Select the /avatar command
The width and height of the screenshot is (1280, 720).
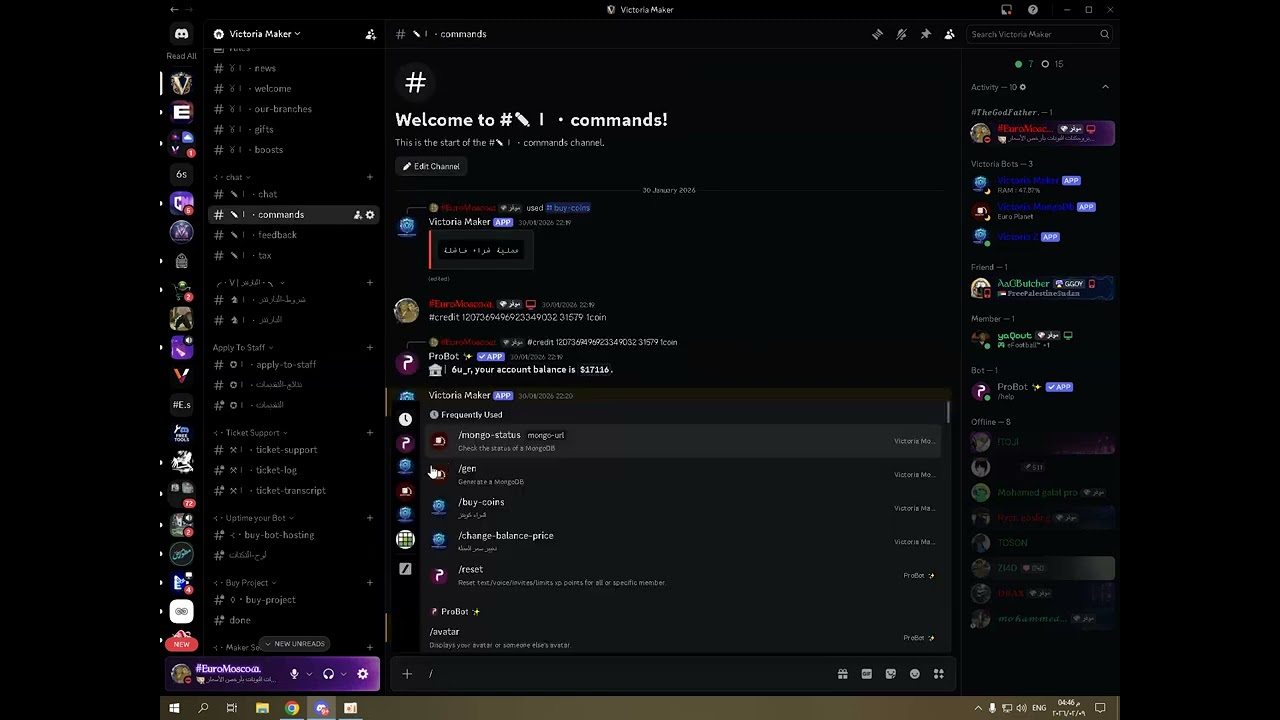tap(683, 638)
